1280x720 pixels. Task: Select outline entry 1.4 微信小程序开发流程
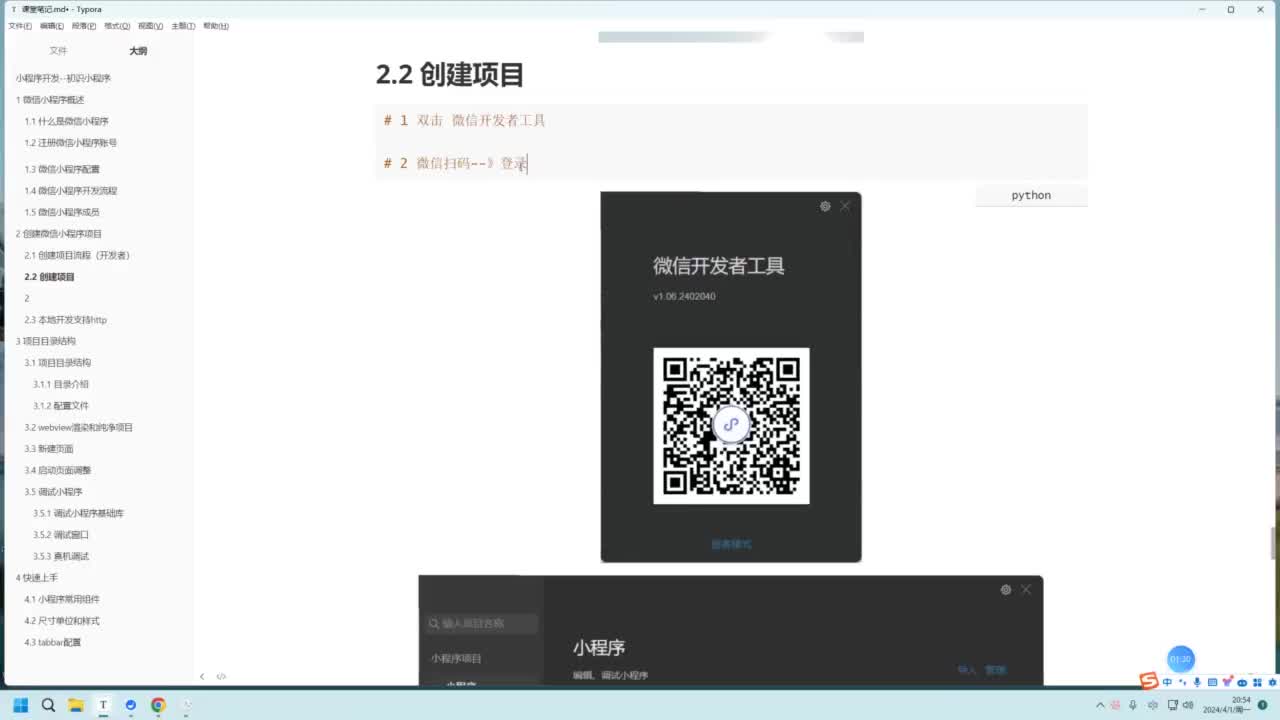[70, 190]
